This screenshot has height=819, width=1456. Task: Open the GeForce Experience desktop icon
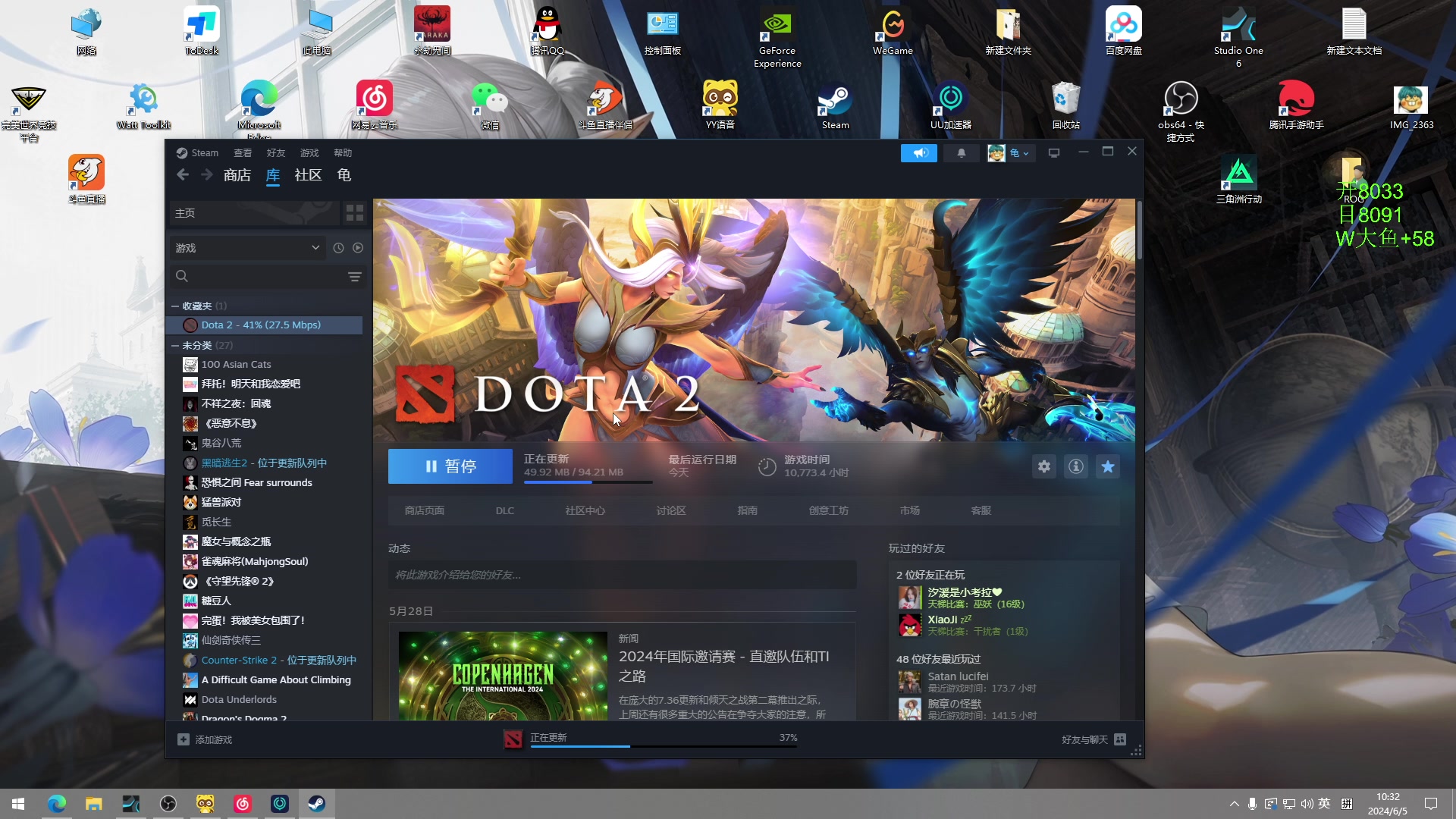click(x=777, y=37)
